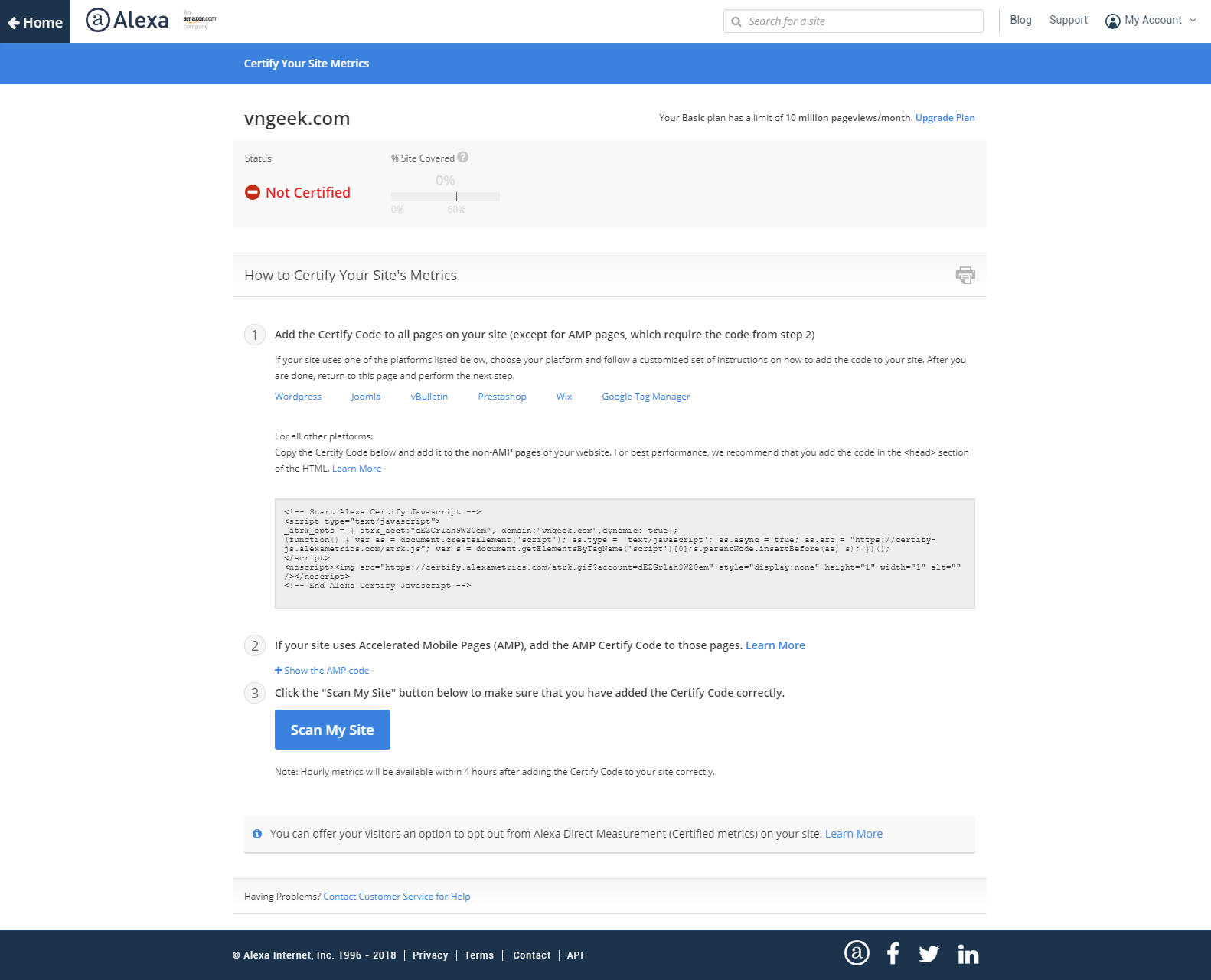Image resolution: width=1211 pixels, height=980 pixels.
Task: Click the Site Covered progress bar
Action: tap(445, 197)
